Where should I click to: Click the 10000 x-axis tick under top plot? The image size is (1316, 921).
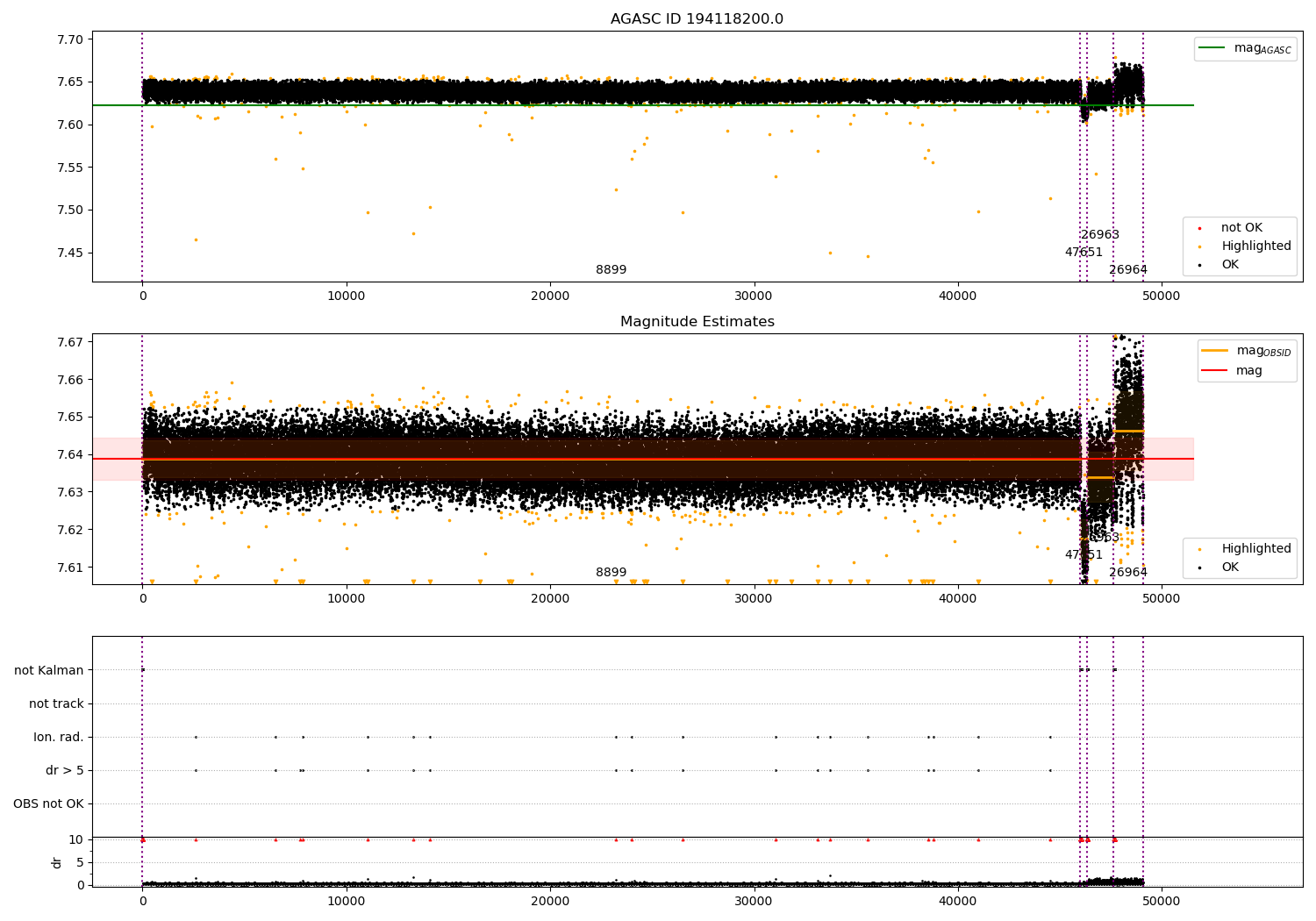[x=347, y=296]
